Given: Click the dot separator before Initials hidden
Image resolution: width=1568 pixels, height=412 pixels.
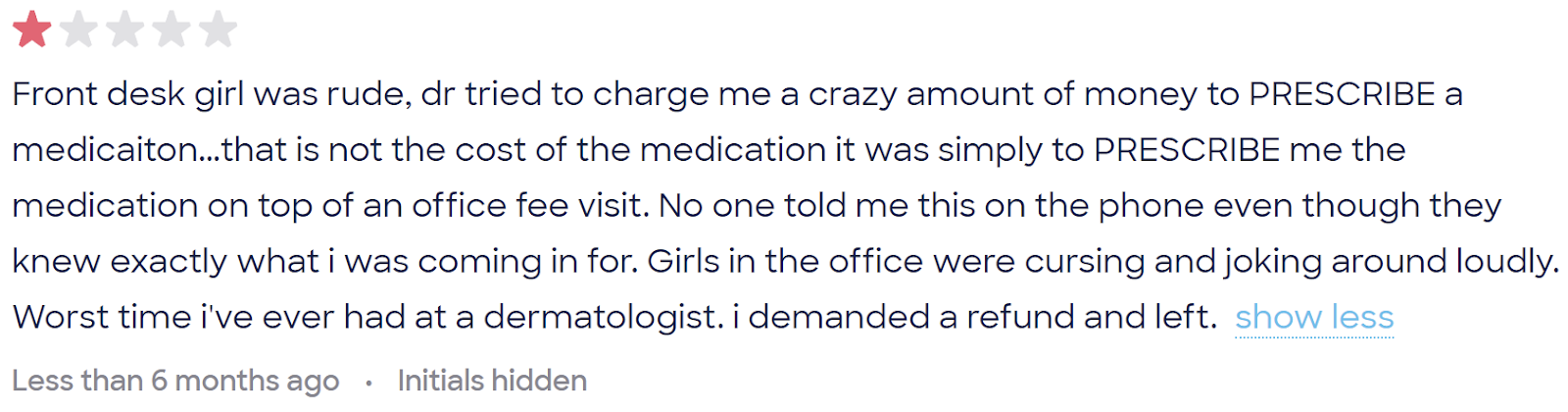Looking at the screenshot, I should click(x=368, y=383).
